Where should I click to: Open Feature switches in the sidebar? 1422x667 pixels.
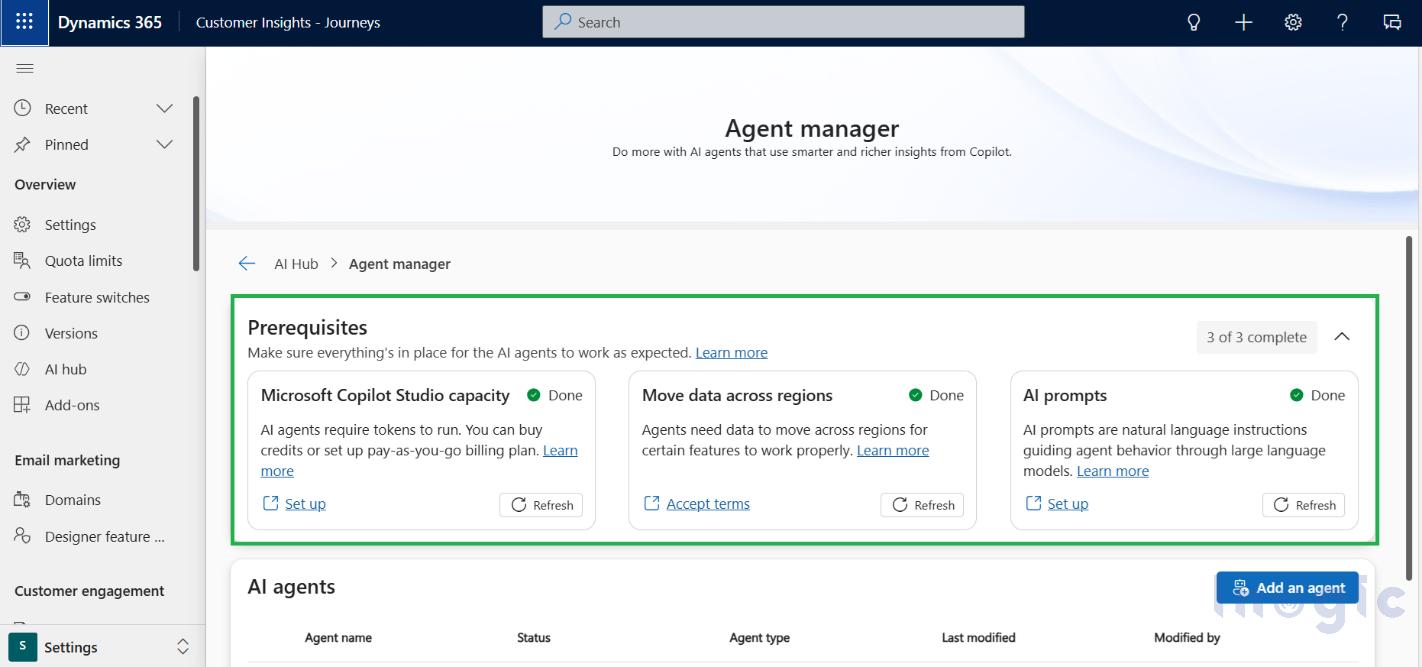tap(97, 297)
